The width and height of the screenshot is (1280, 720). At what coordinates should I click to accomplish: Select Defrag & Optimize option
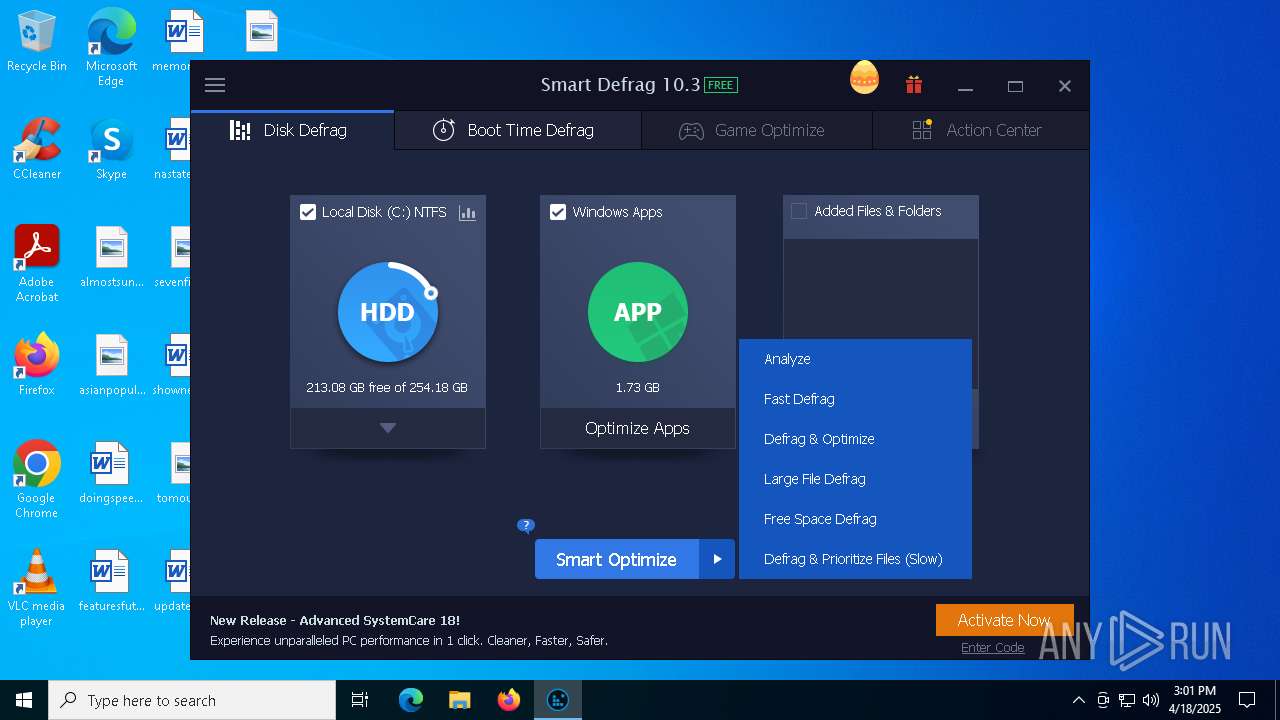(855, 439)
